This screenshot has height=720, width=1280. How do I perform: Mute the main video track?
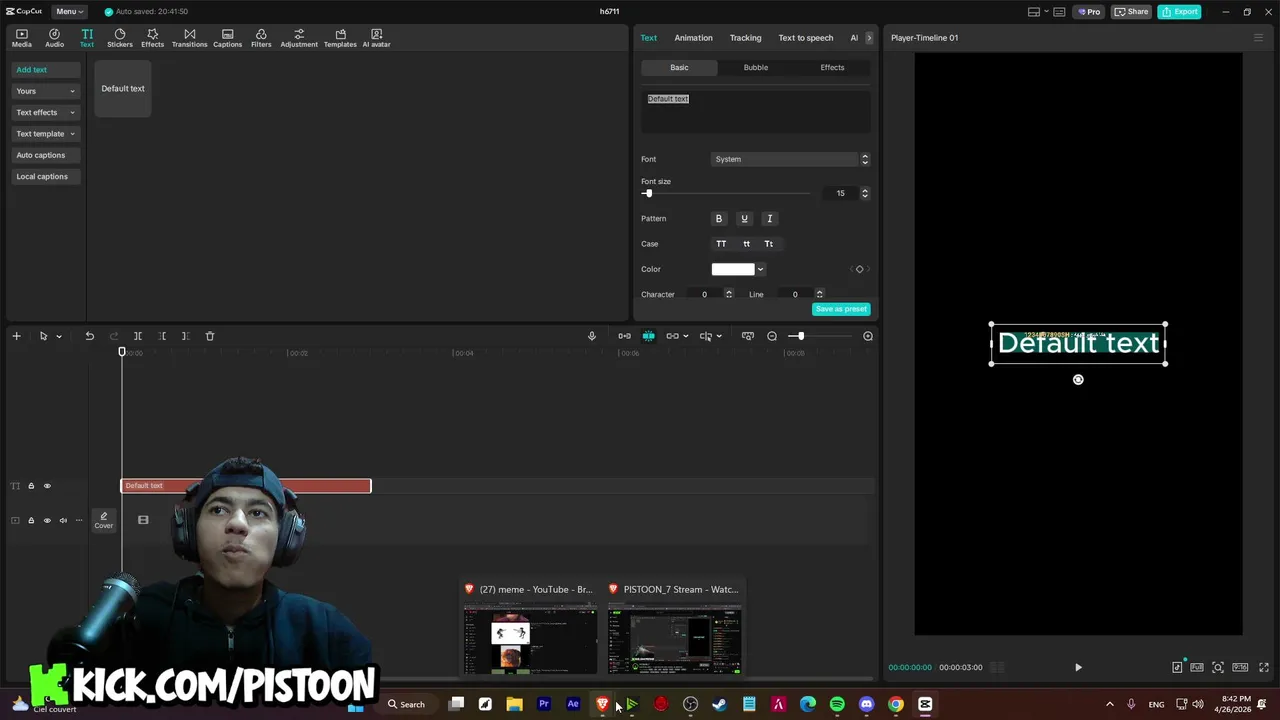[63, 520]
